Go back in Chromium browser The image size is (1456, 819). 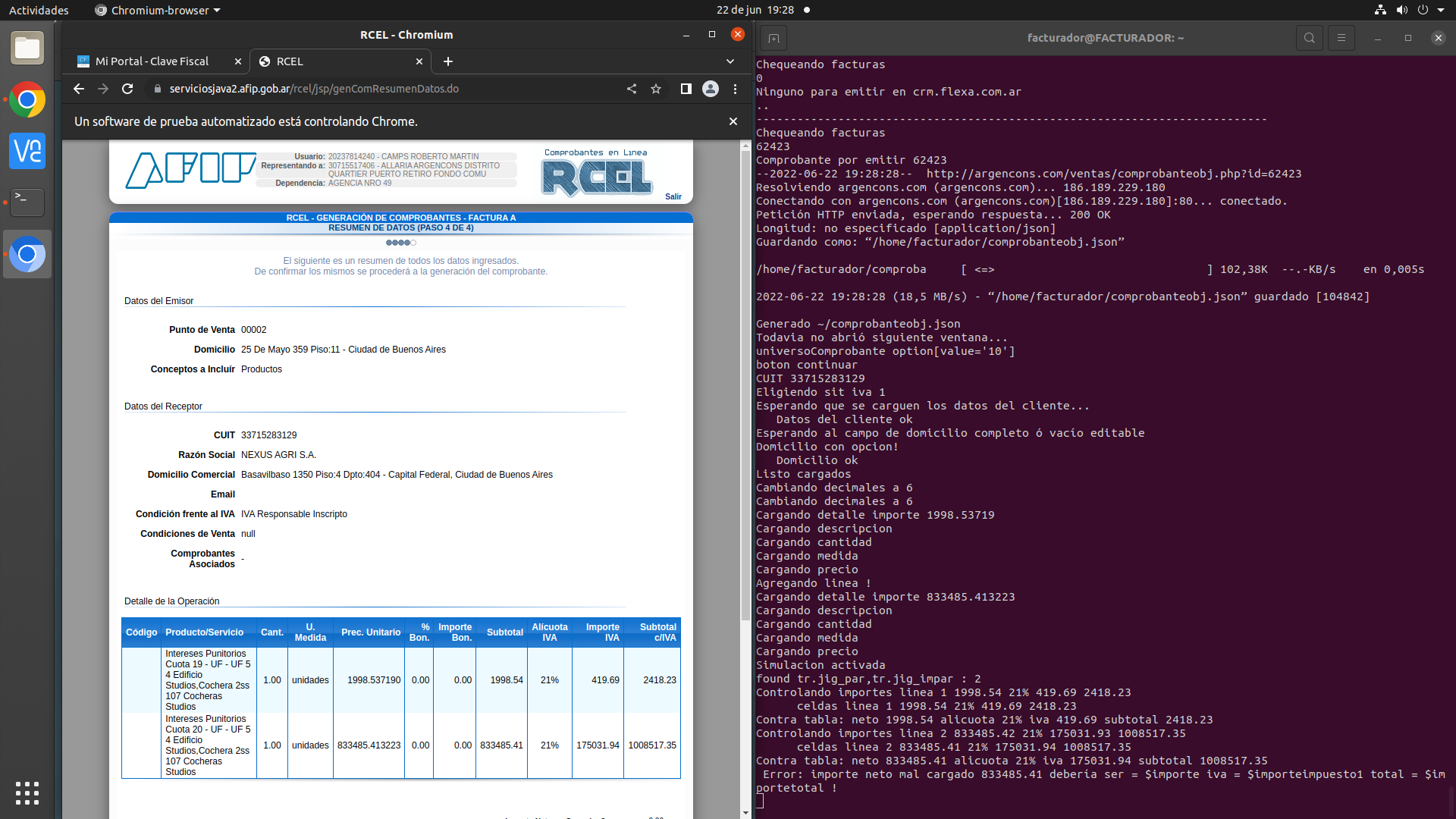(x=79, y=89)
